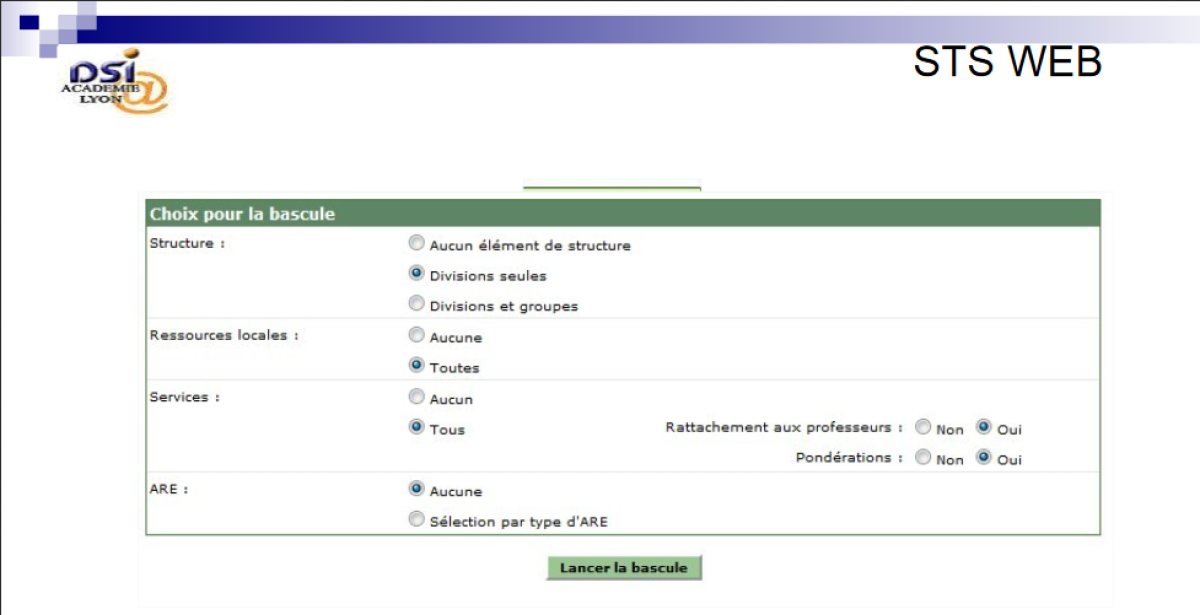Disable Rattachement aux professeurs with 'Non'
Image resolution: width=1200 pixels, height=615 pixels.
coord(923,428)
